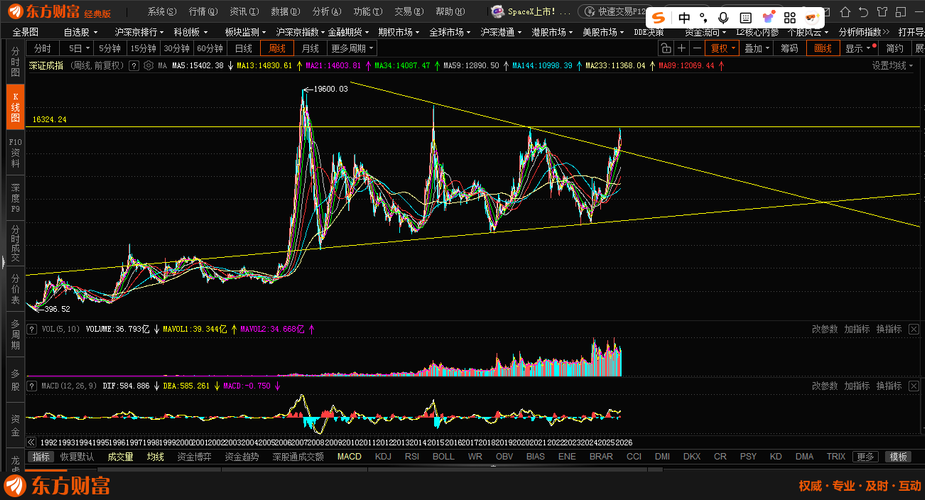This screenshot has width=925, height=500.
Task: Open the Sogou toolbox grid icon
Action: 790,18
